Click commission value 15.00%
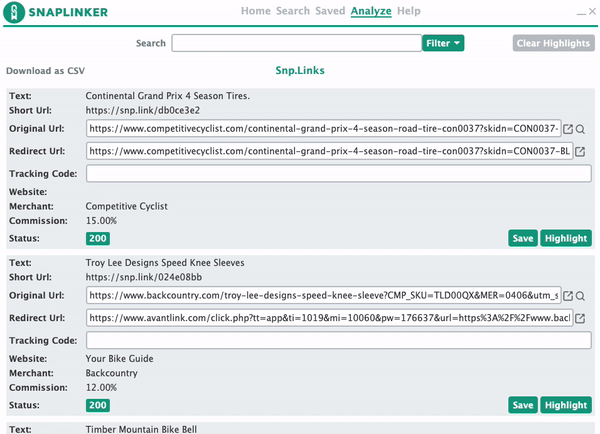Image resolution: width=600 pixels, height=434 pixels. tap(101, 221)
